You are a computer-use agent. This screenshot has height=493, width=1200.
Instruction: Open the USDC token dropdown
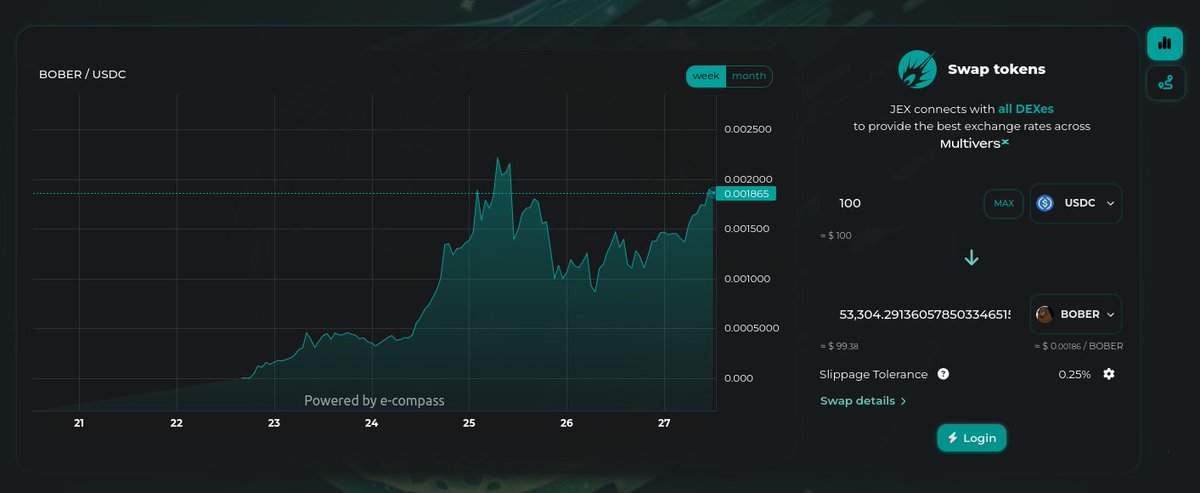point(1076,203)
